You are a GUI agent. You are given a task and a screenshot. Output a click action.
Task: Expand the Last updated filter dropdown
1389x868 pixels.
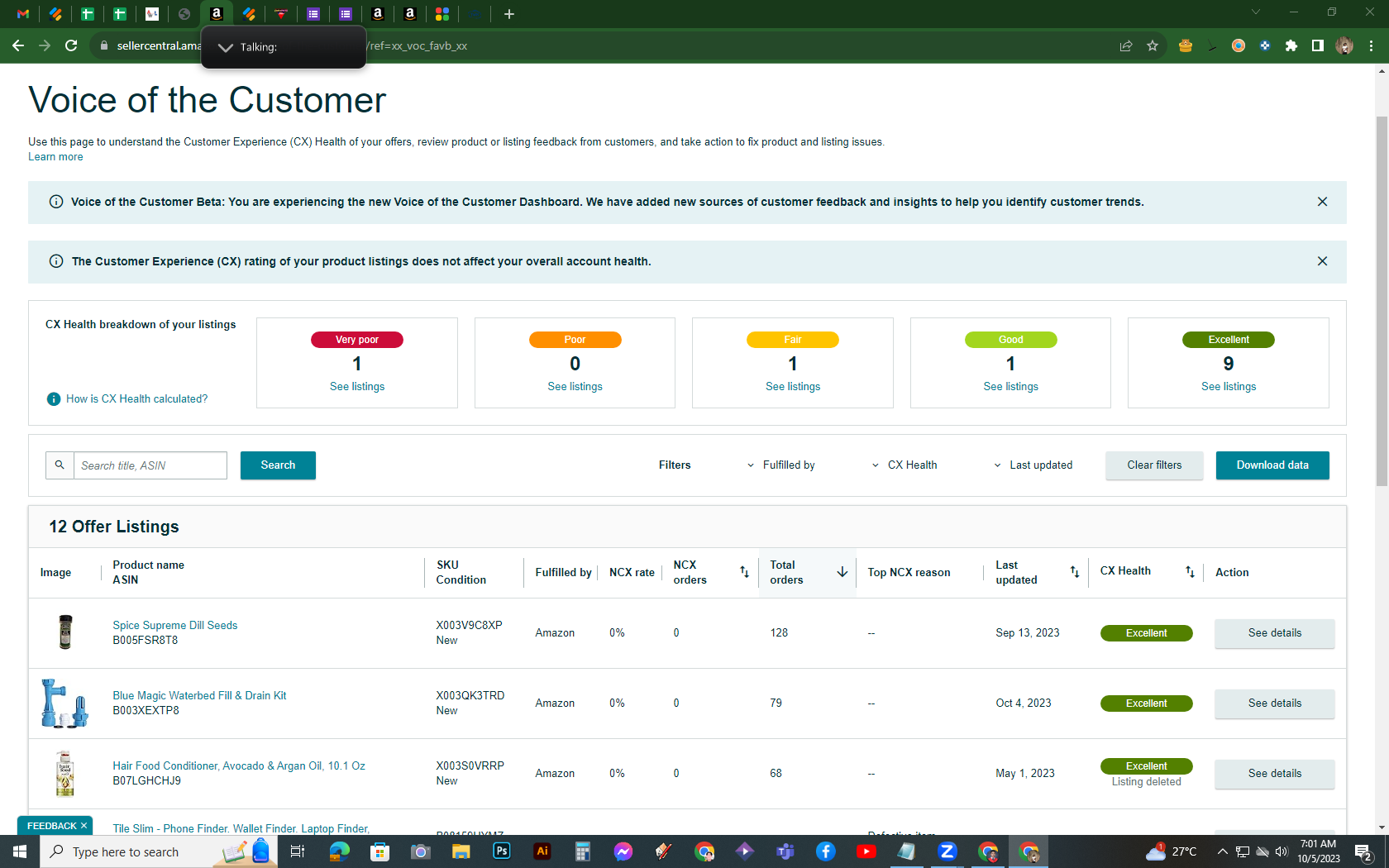1033,465
